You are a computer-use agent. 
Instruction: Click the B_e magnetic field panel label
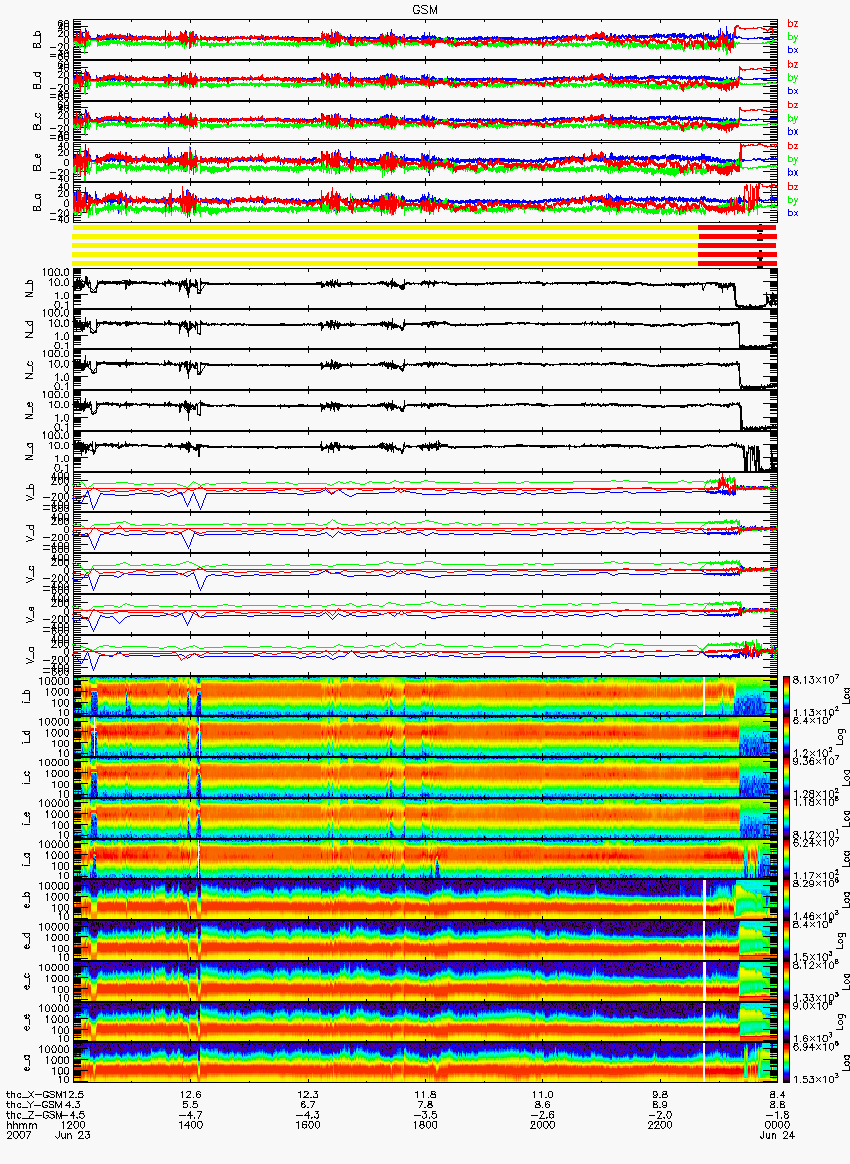coord(36,163)
